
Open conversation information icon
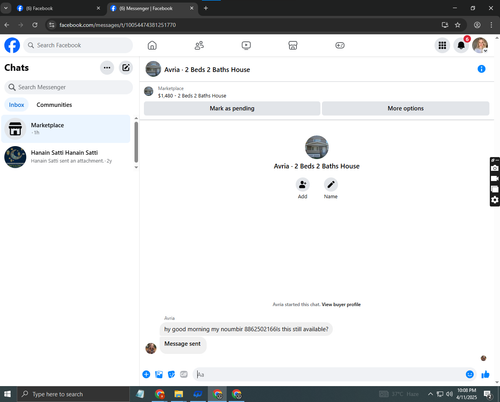[481, 69]
